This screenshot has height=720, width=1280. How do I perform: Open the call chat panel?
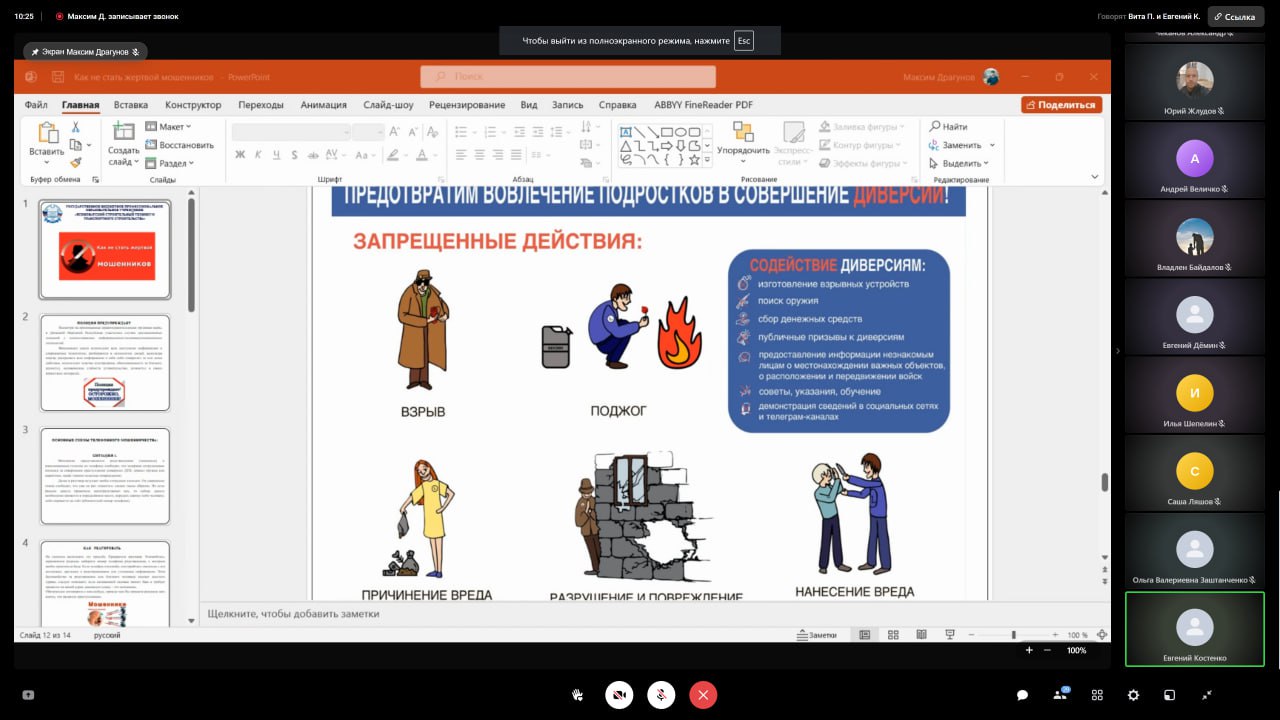click(1022, 695)
